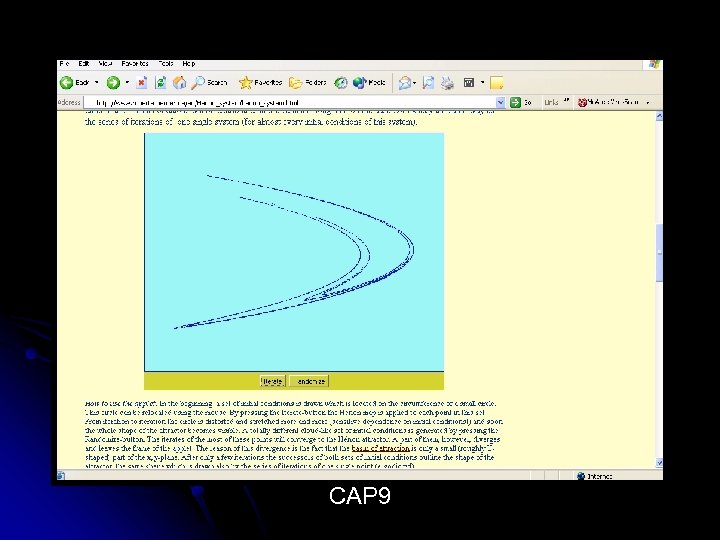Click the Iterate button below the applet
Screen dimensions: 720x540
273,381
